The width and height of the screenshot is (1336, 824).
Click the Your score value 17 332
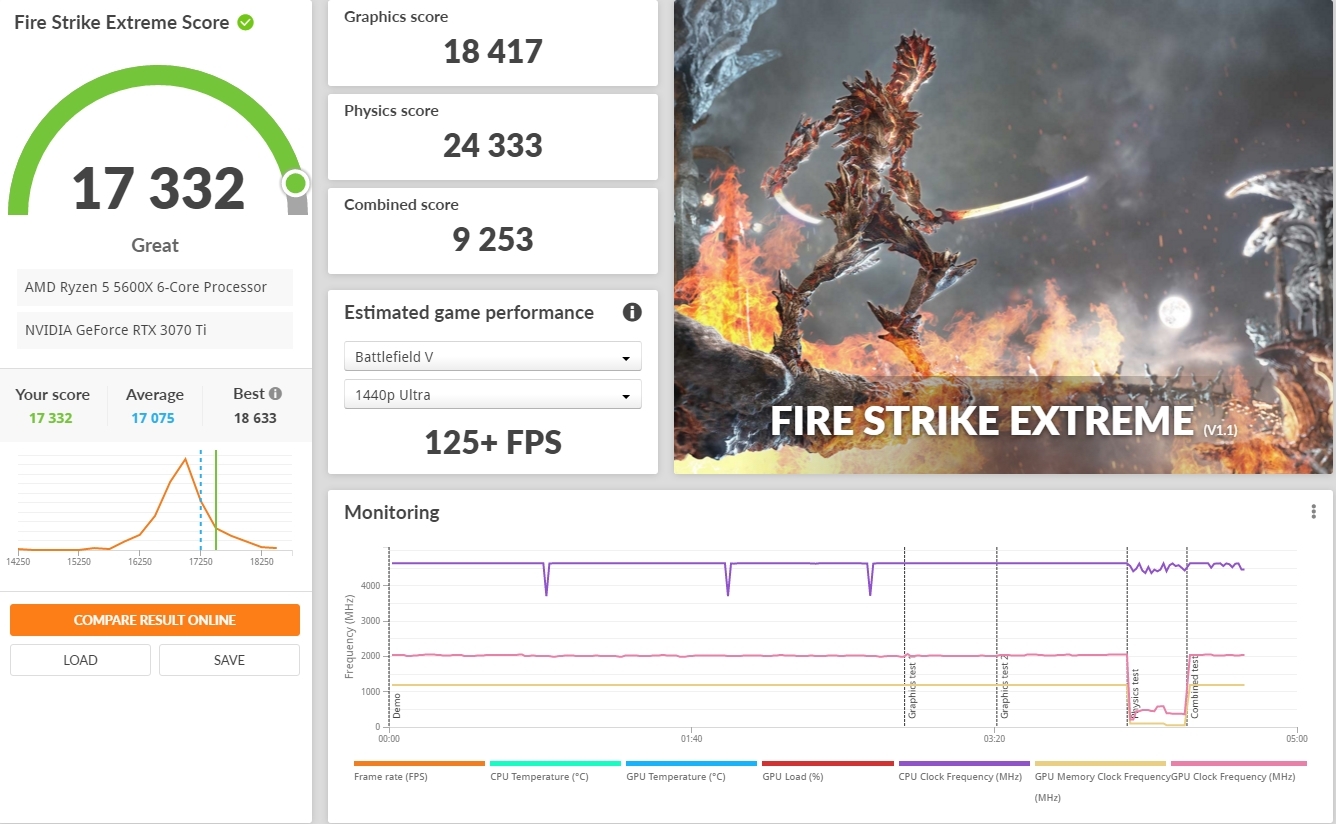(x=51, y=418)
